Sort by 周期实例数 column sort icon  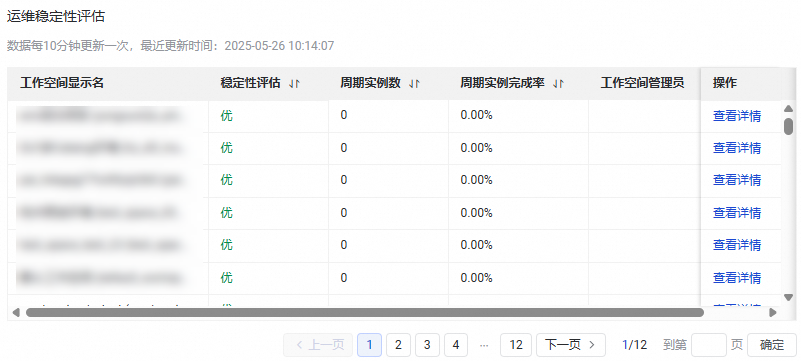click(414, 84)
